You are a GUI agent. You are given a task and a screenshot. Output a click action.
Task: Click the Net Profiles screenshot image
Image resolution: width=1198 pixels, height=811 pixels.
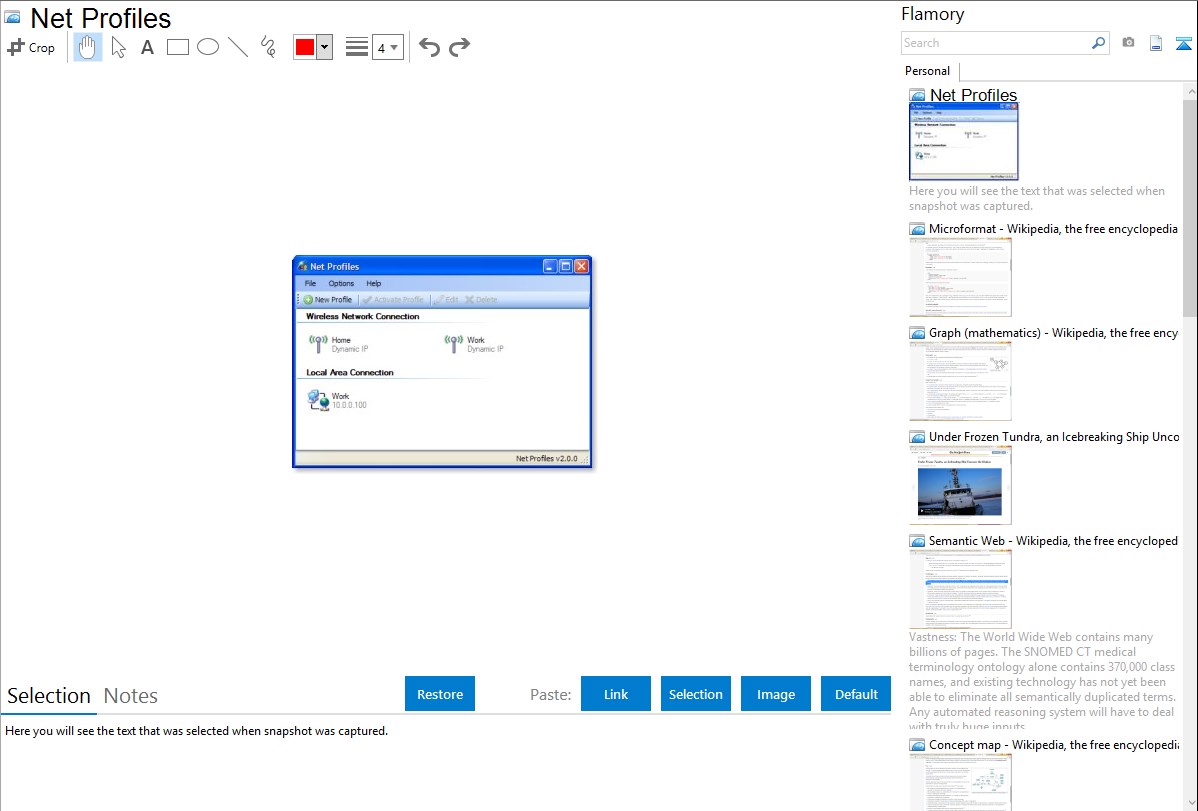click(442, 362)
